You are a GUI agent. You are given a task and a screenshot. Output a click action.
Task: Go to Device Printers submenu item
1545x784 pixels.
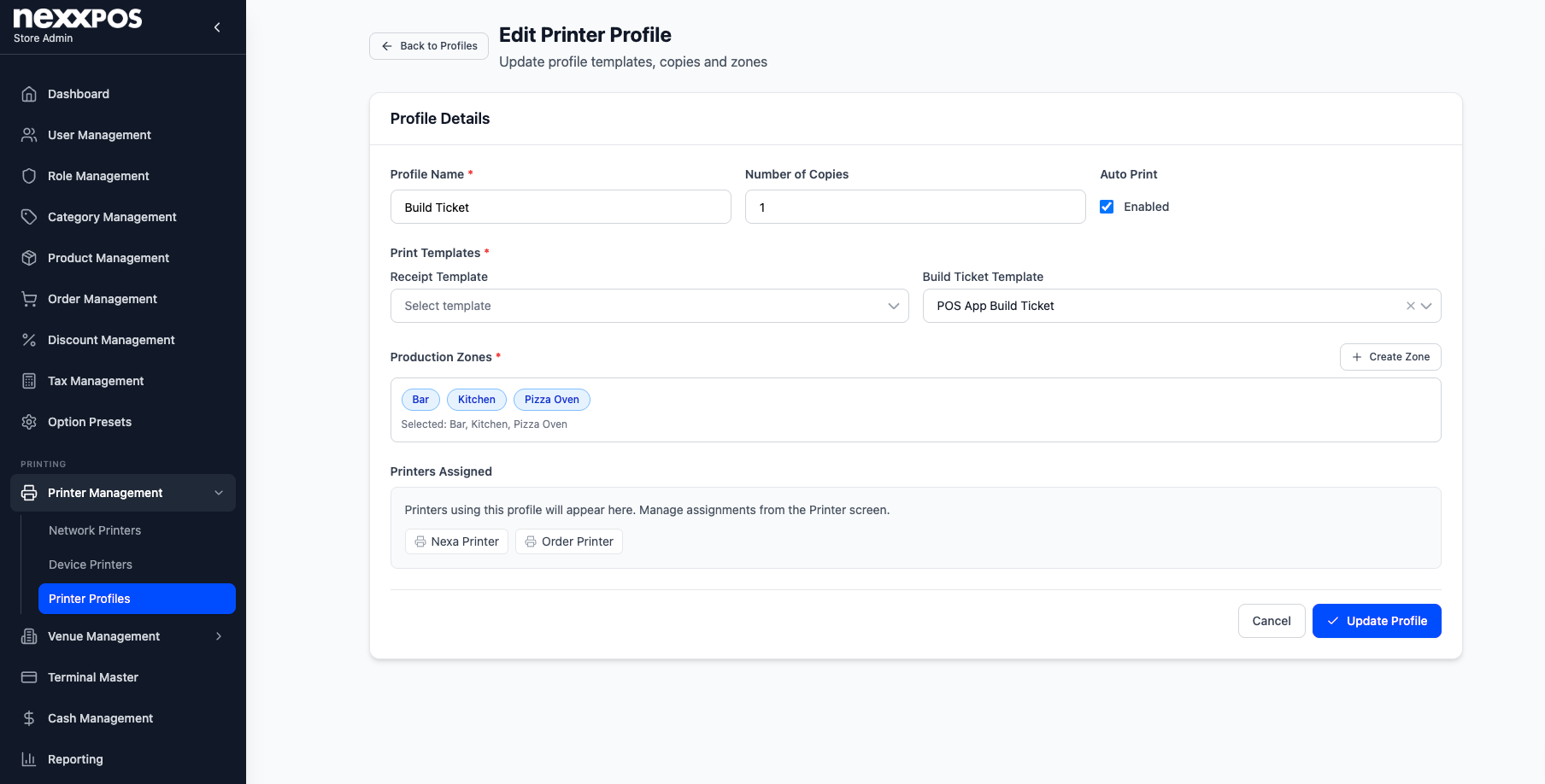click(91, 565)
